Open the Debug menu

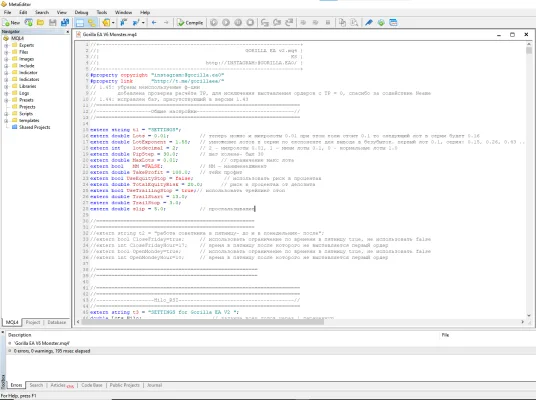[81, 12]
